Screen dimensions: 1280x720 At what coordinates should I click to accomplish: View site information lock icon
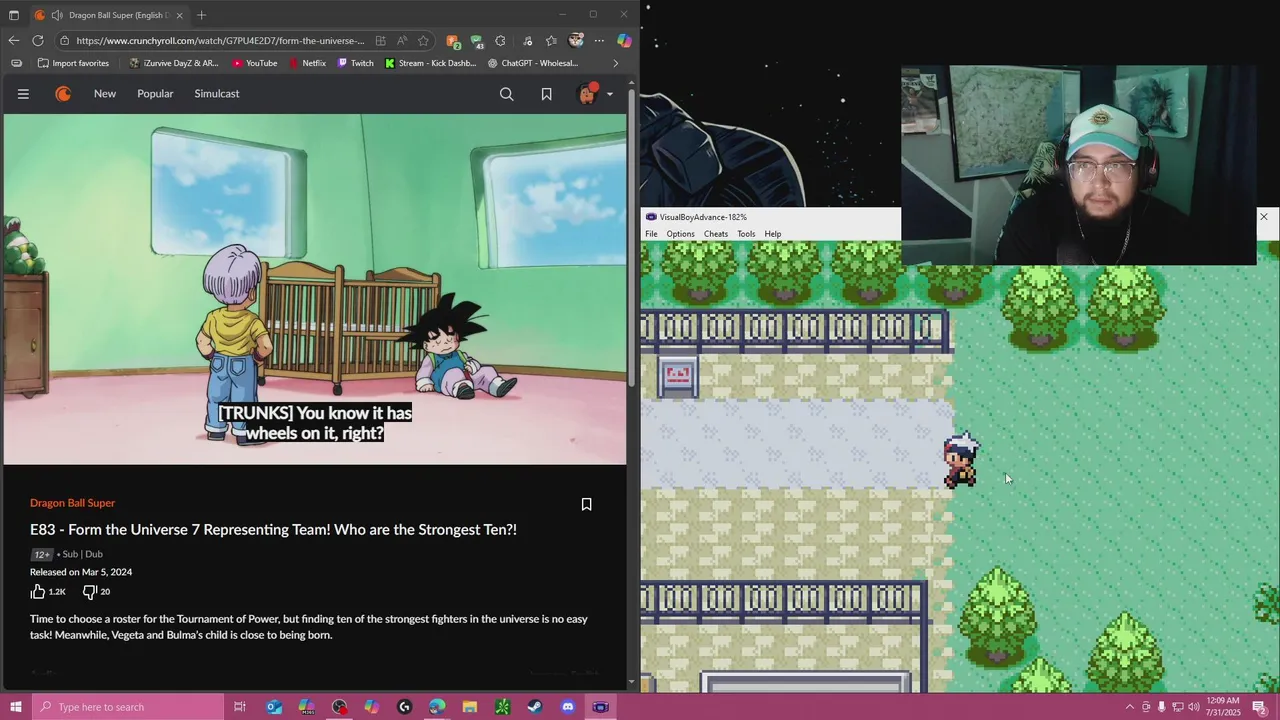point(64,41)
